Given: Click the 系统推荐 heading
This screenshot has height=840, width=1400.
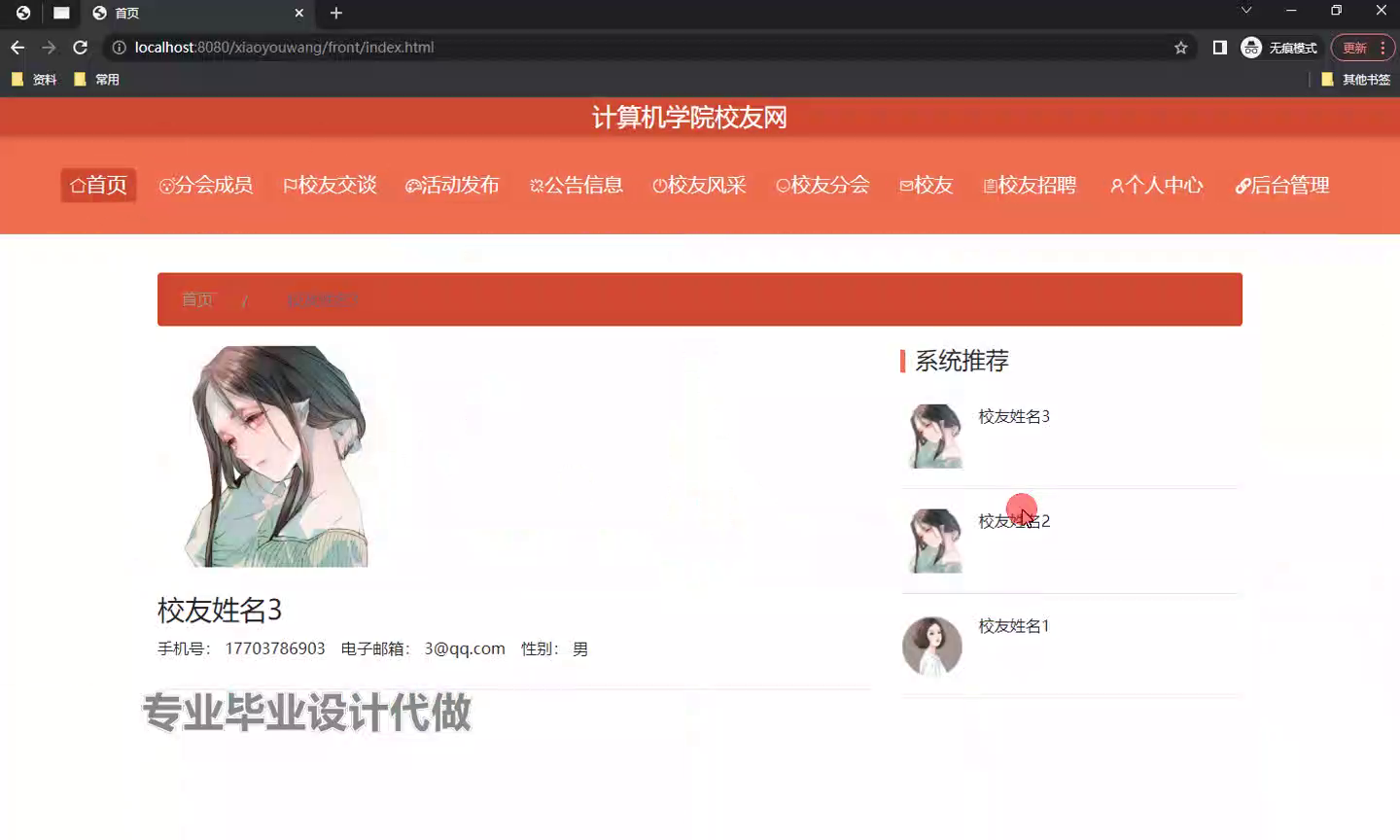Looking at the screenshot, I should (x=962, y=361).
